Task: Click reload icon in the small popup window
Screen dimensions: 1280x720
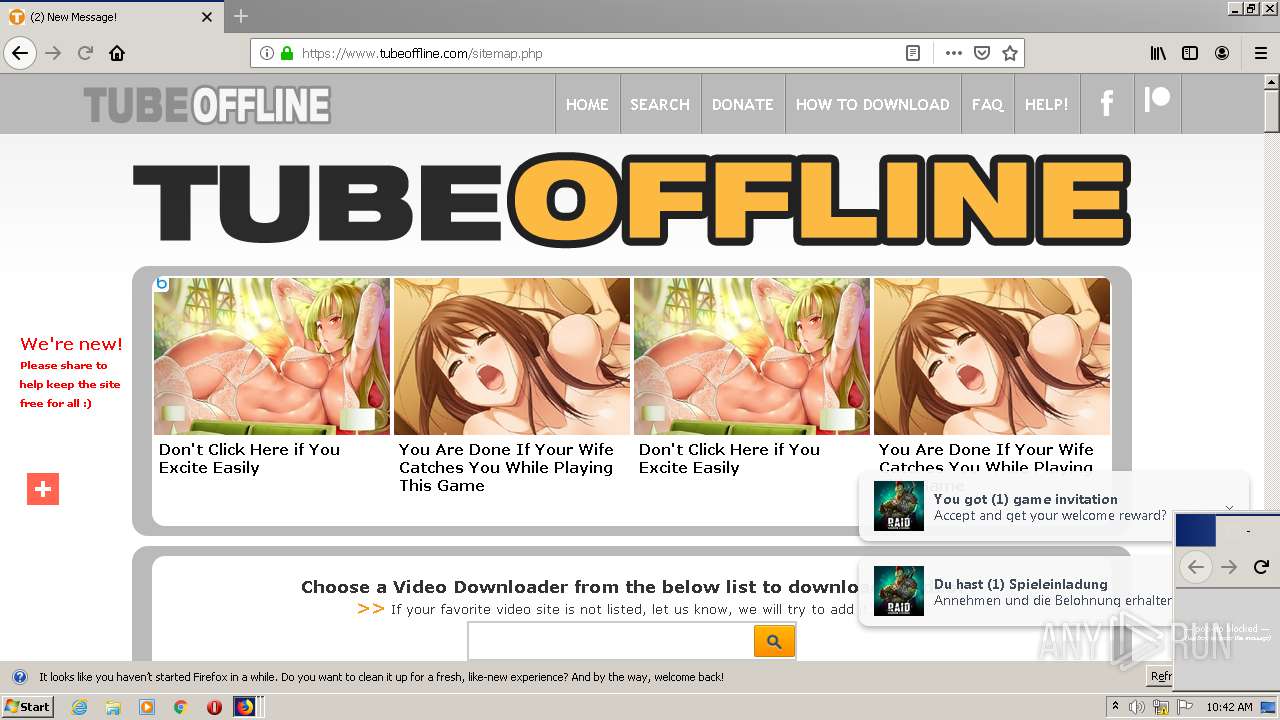Action: 1261,567
